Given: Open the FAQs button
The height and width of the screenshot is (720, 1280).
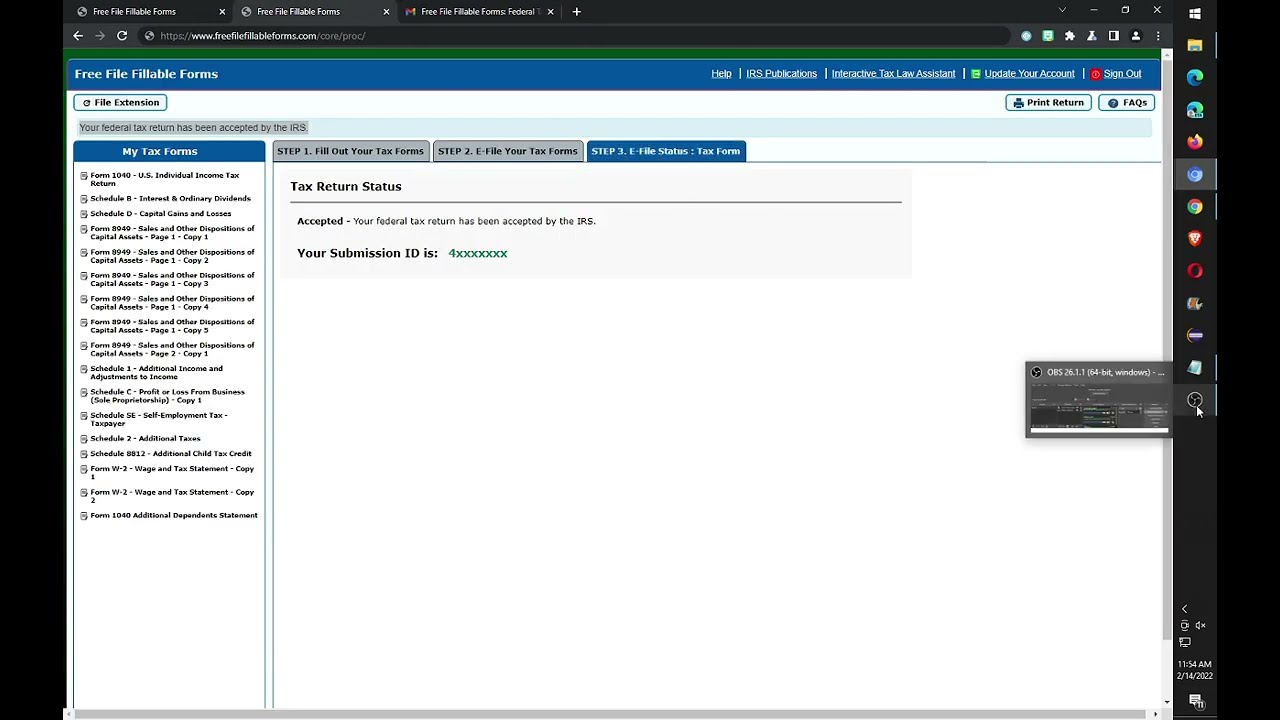Looking at the screenshot, I should coord(1127,102).
